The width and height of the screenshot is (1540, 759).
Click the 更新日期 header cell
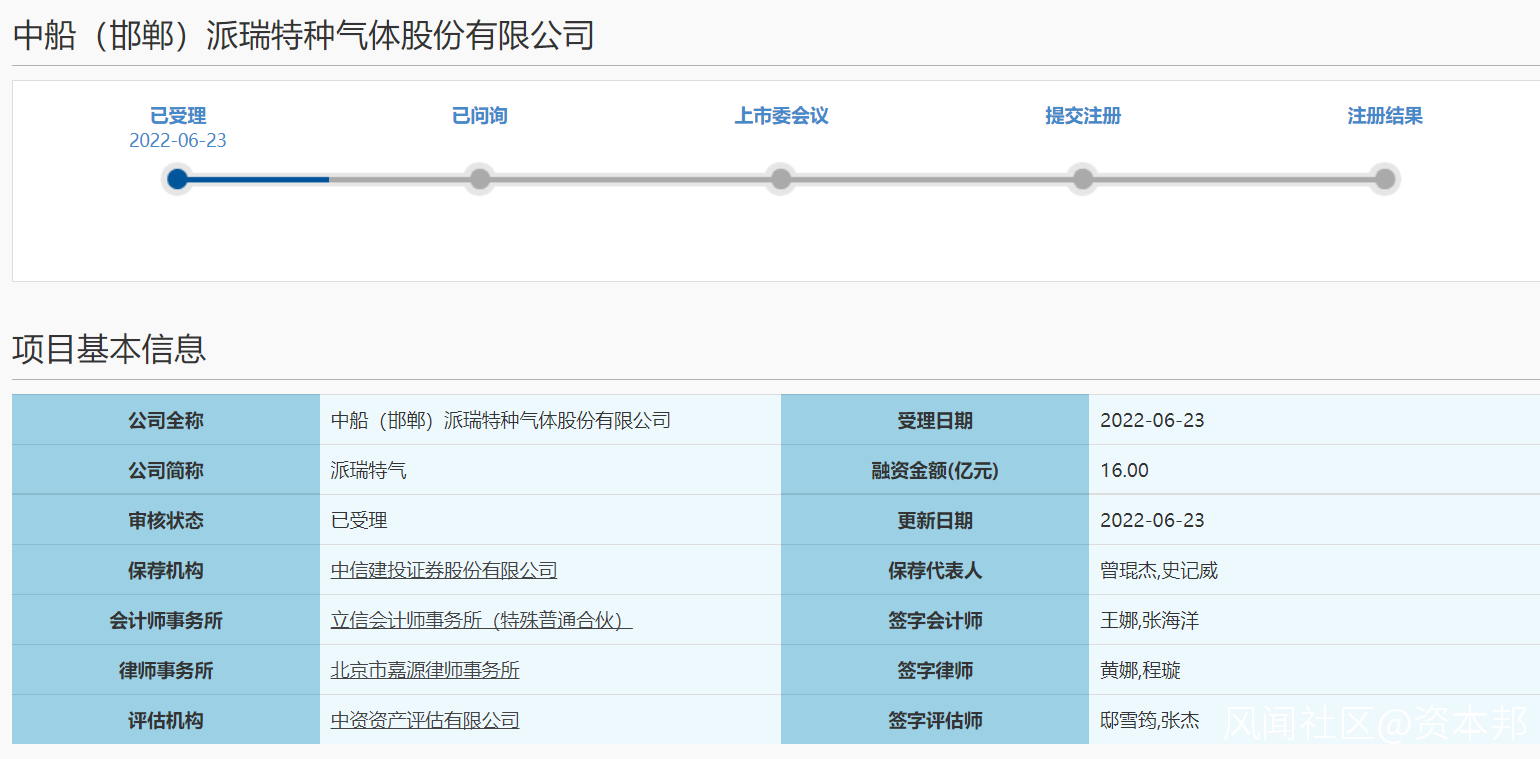coord(935,521)
